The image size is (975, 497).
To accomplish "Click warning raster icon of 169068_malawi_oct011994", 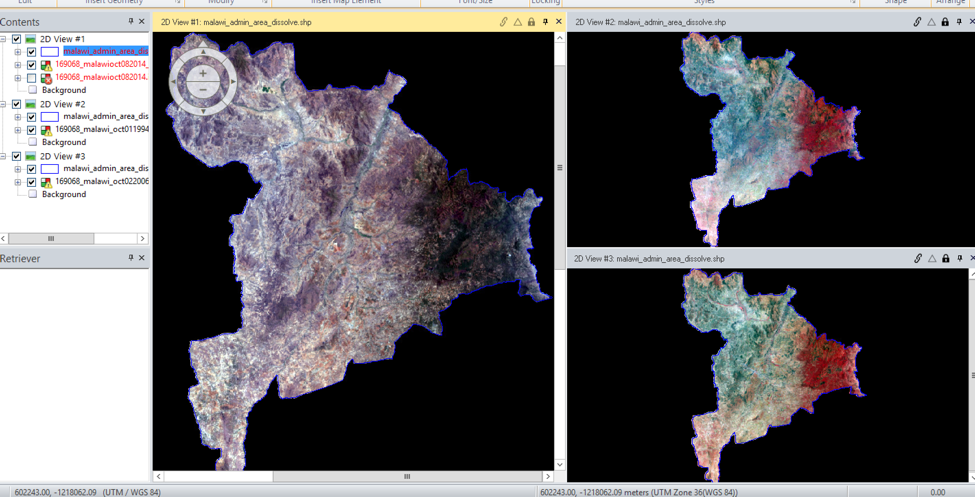I will (x=47, y=130).
